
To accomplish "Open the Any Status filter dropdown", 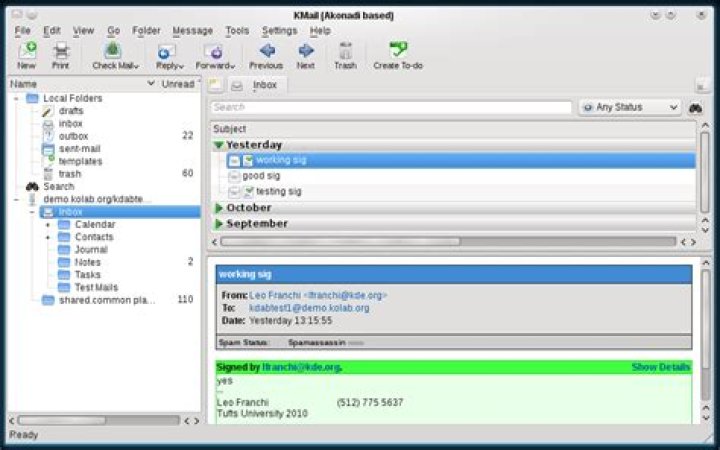I will pos(630,107).
